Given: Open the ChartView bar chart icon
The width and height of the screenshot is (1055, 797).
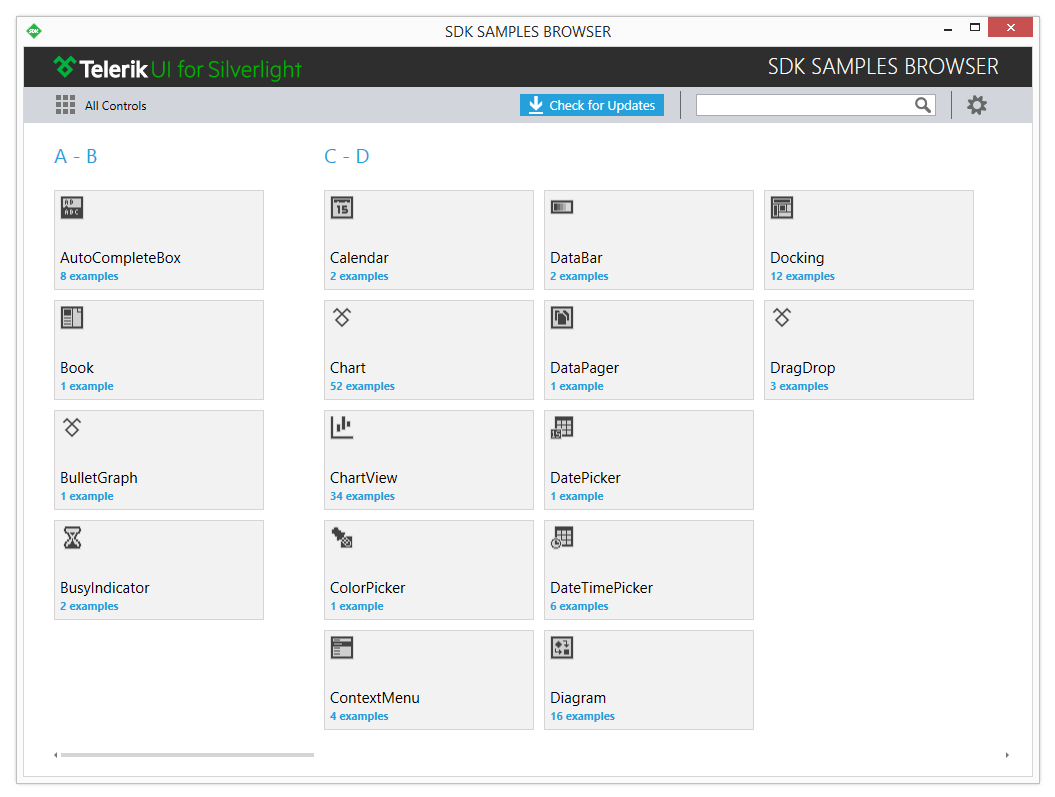Looking at the screenshot, I should [x=342, y=427].
